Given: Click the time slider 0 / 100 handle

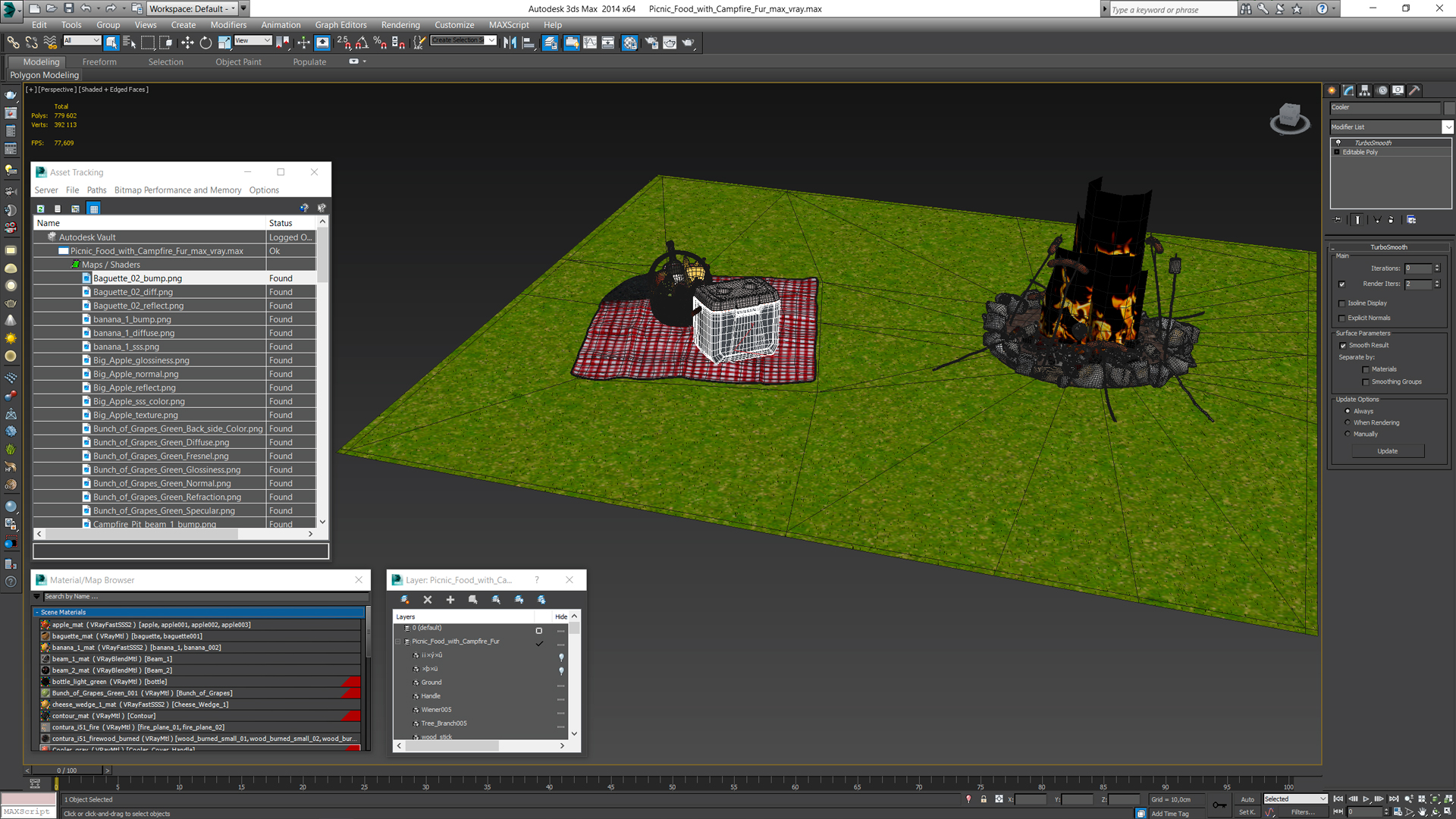Looking at the screenshot, I should [x=67, y=770].
